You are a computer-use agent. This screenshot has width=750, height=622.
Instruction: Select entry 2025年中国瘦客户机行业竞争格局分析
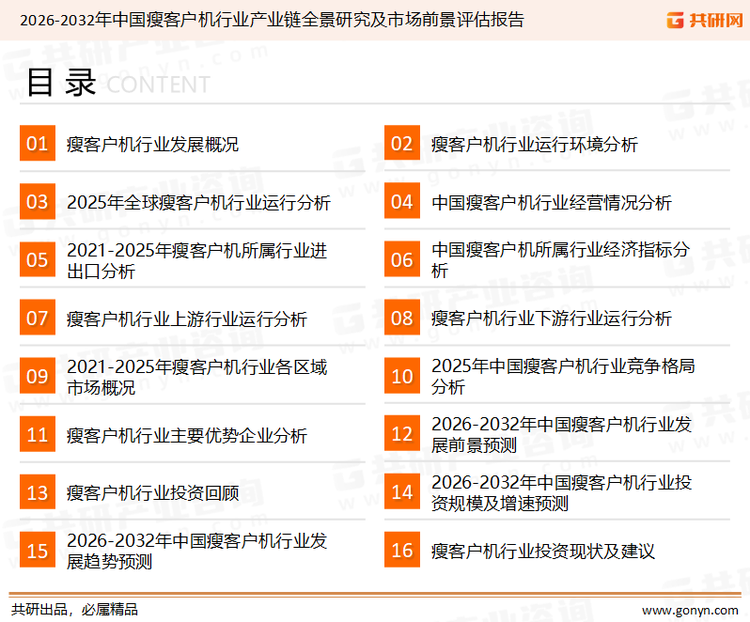tap(563, 376)
